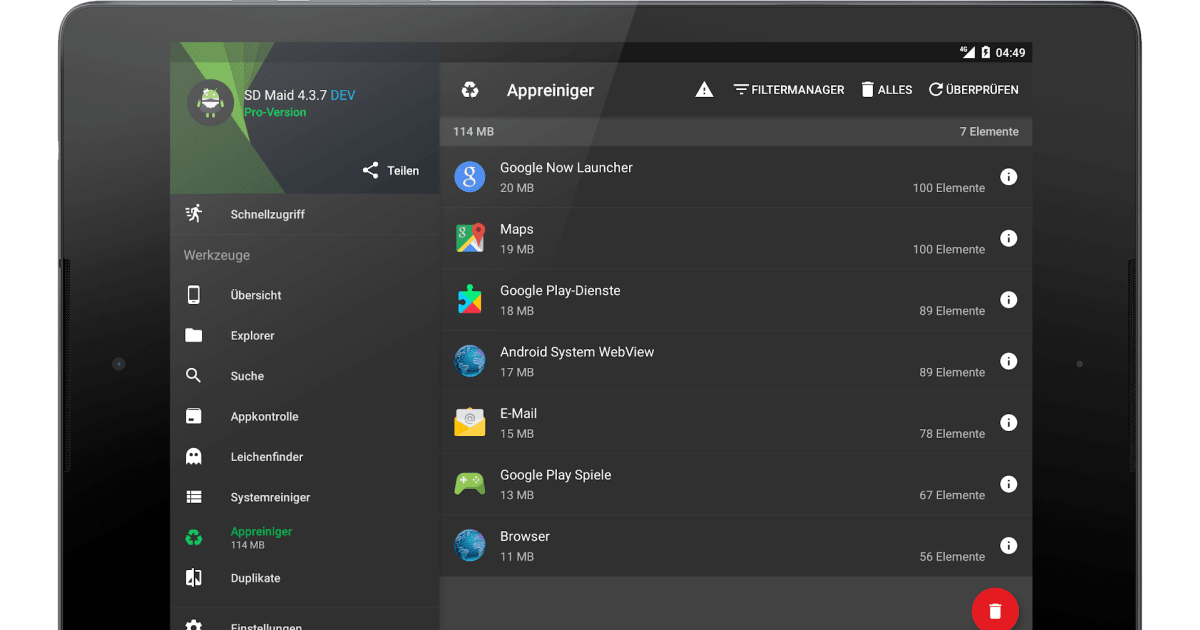
Task: Open the Appreiniger recycle icon in the toolbar
Action: click(470, 89)
